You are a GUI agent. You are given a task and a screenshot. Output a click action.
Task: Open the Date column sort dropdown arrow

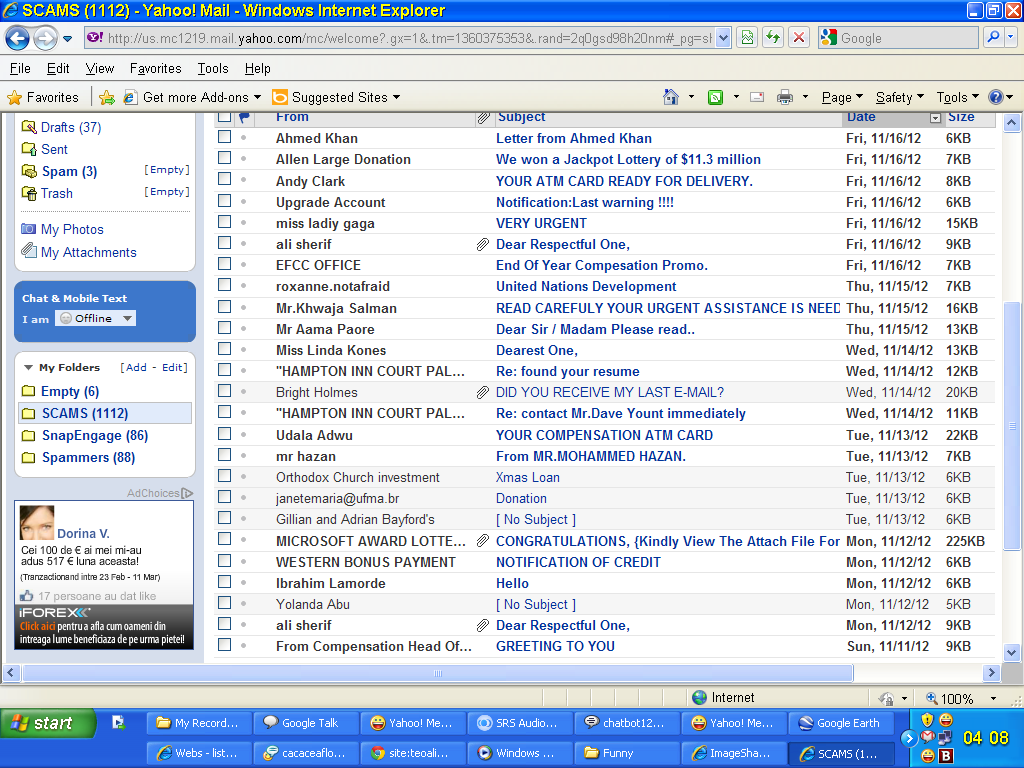[935, 118]
